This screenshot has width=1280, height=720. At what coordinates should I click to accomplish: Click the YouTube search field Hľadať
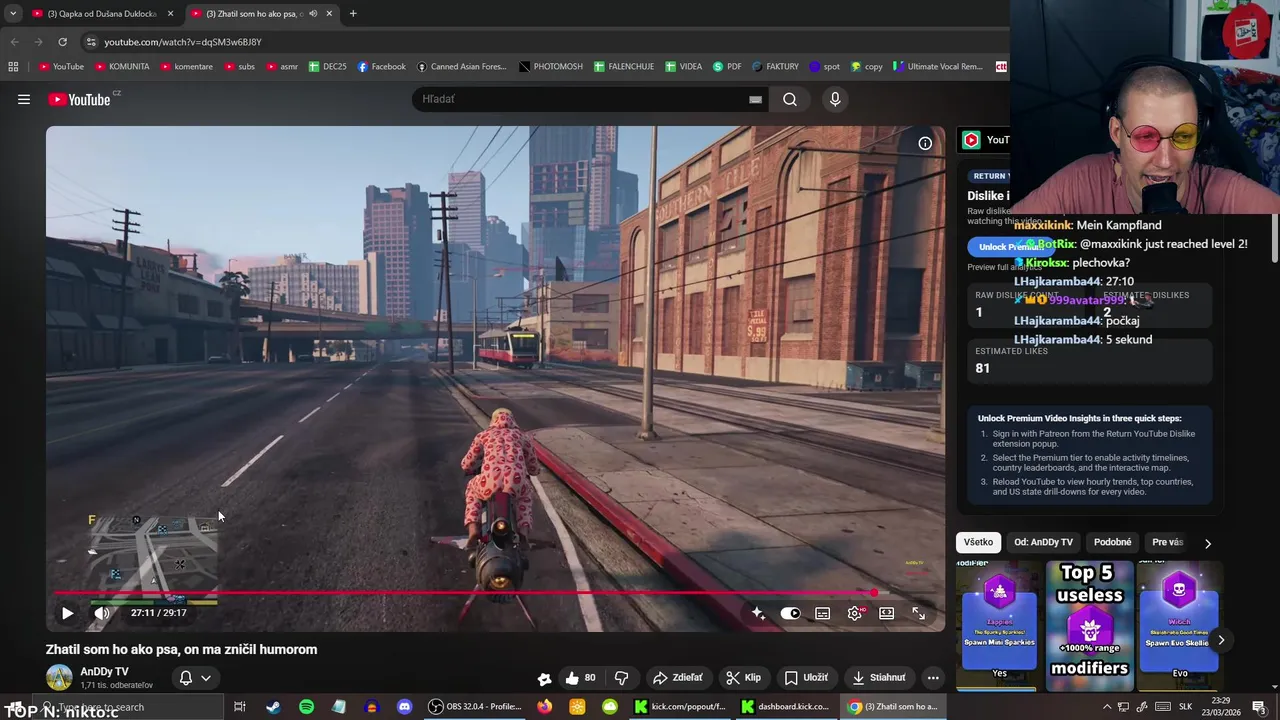point(580,99)
